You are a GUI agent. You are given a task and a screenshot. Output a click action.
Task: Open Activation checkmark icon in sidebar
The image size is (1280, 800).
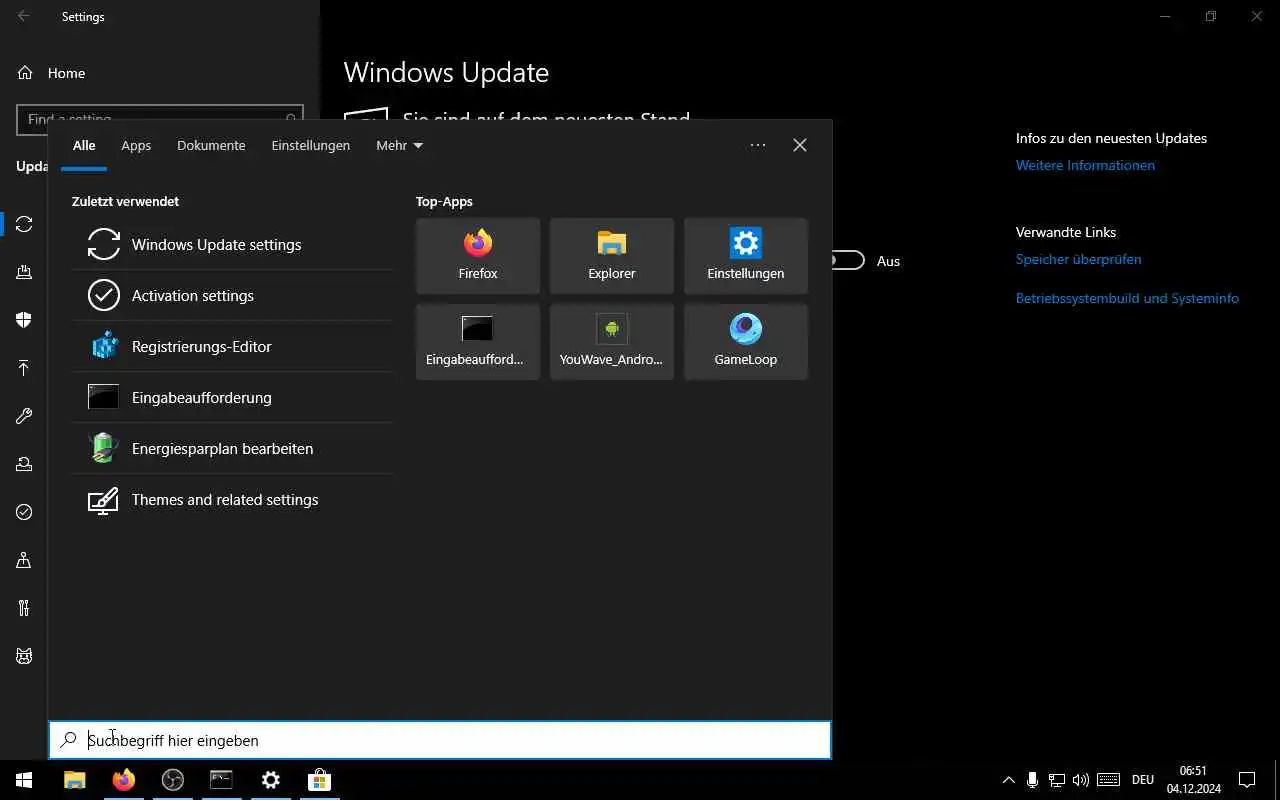coord(24,512)
